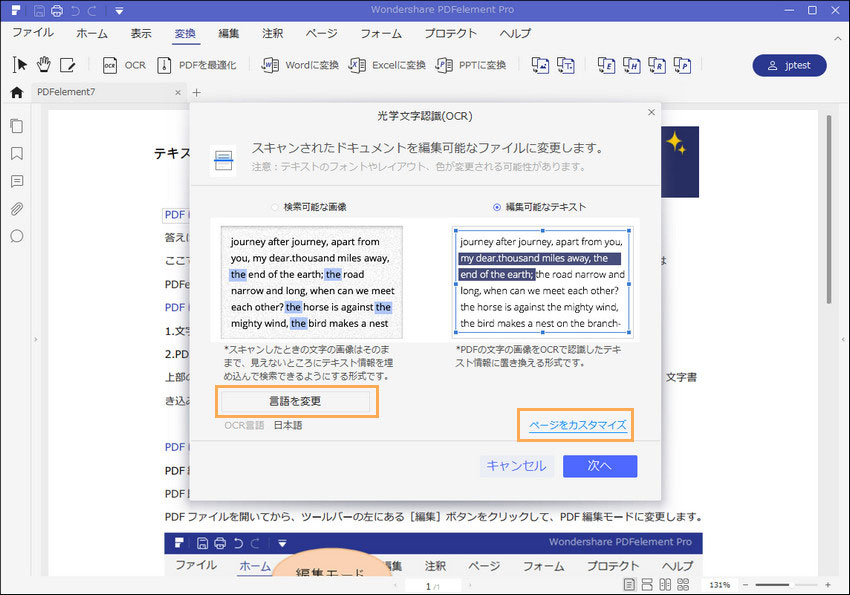
Task: Select the arrow selection tool
Action: pyautogui.click(x=20, y=65)
